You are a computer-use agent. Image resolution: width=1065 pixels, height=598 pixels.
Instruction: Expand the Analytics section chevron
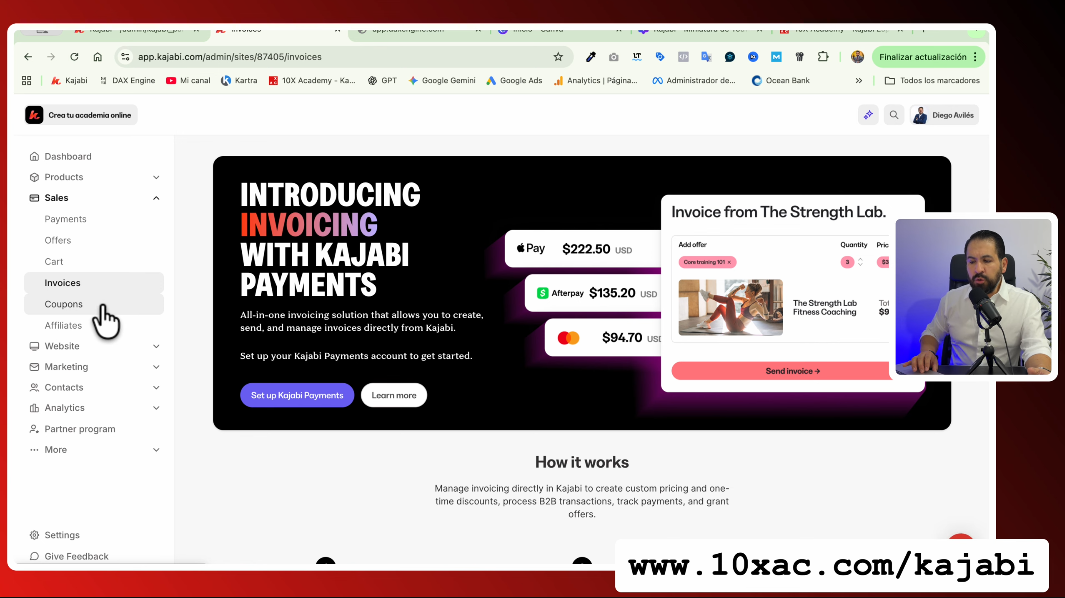tap(156, 408)
